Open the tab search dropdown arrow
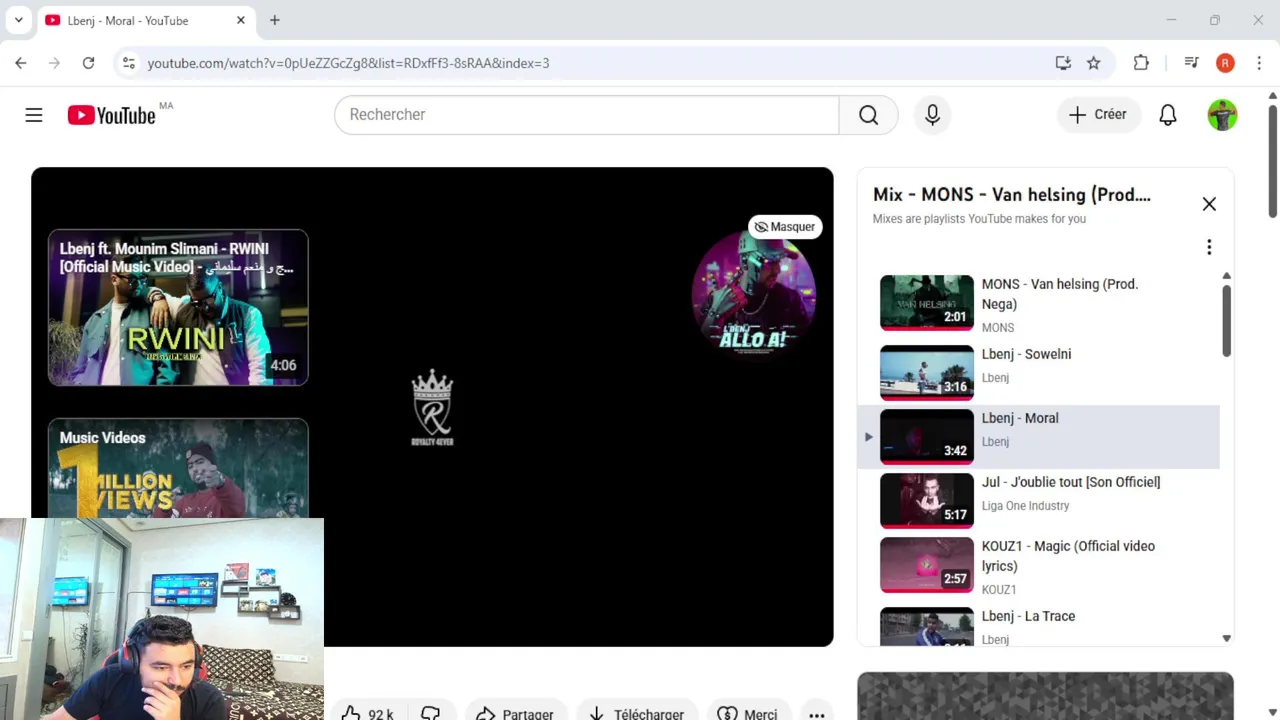1280x720 pixels. (18, 20)
